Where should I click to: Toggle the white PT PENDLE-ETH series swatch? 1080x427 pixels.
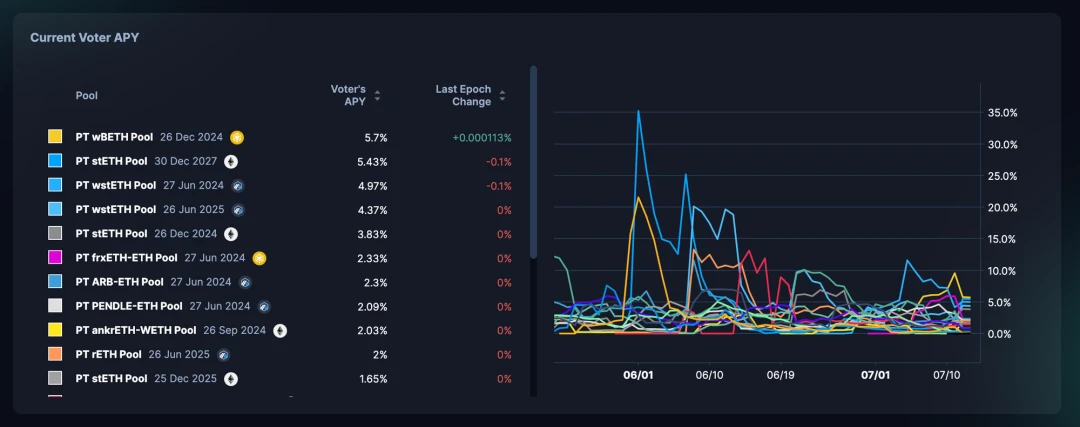[55, 306]
